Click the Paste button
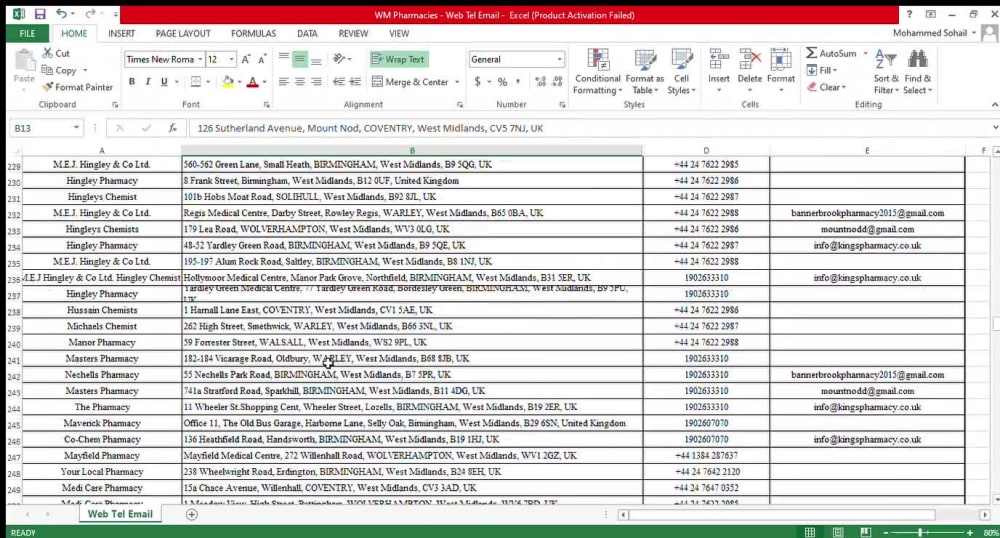Screen dimensions: 1000x538 pyautogui.click(x=24, y=68)
